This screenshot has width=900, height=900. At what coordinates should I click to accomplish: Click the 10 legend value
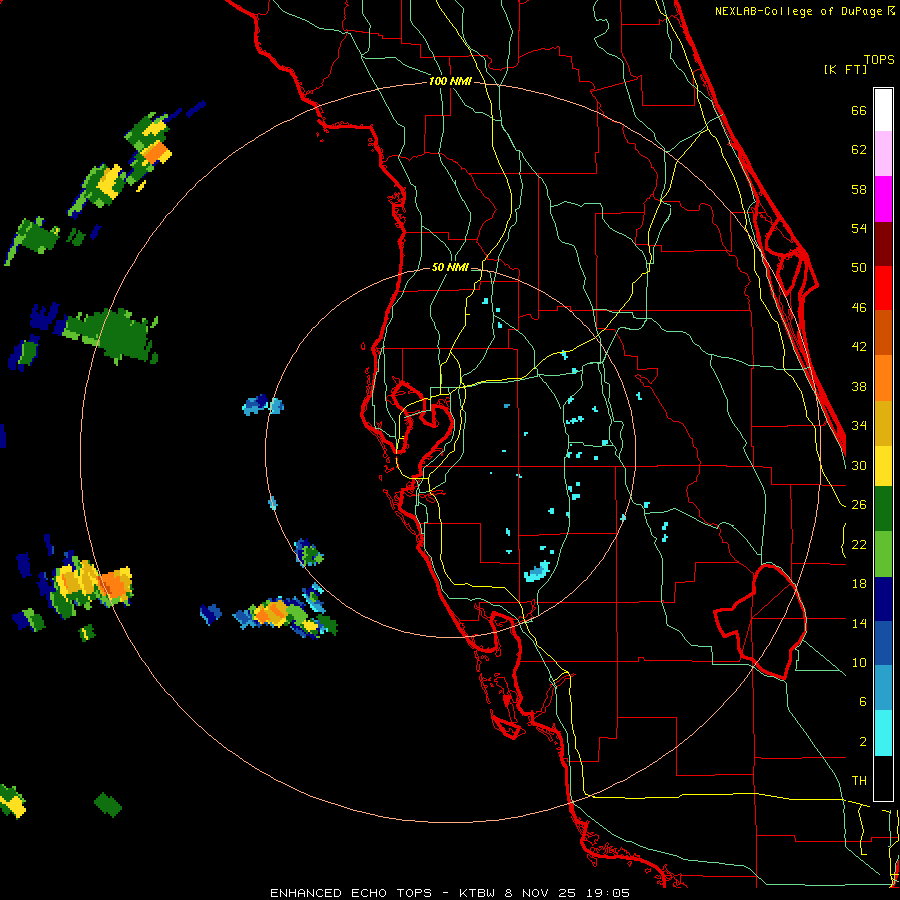click(x=859, y=663)
